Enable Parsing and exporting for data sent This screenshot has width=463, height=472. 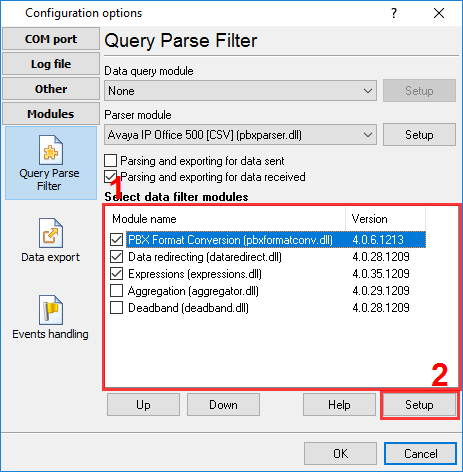[x=110, y=161]
